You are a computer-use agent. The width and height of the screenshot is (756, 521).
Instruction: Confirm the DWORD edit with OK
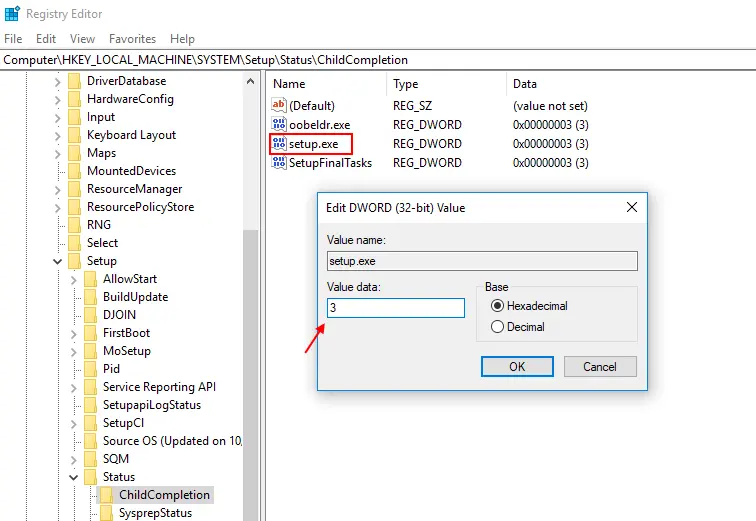pos(517,366)
